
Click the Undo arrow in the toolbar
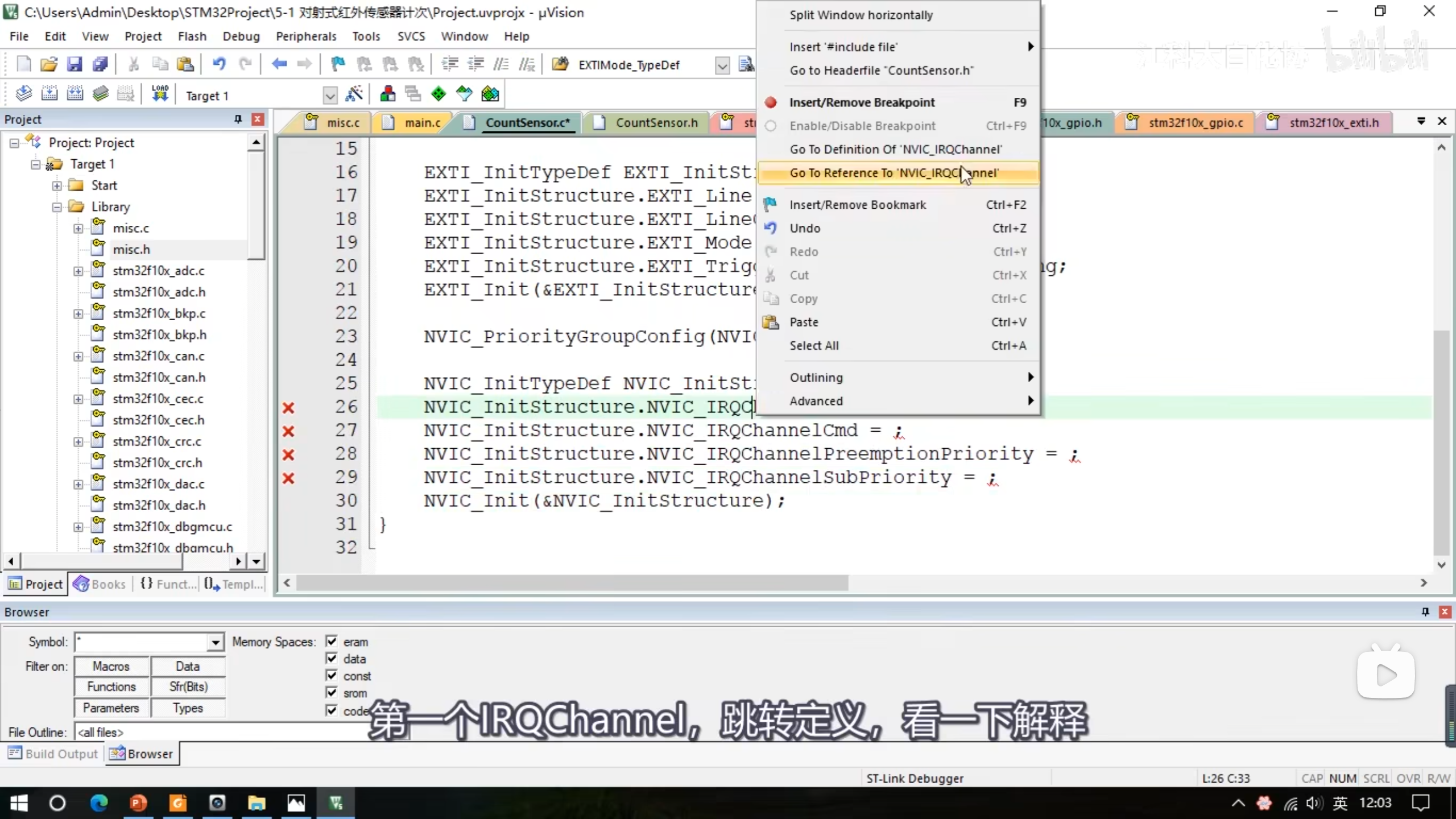(218, 64)
